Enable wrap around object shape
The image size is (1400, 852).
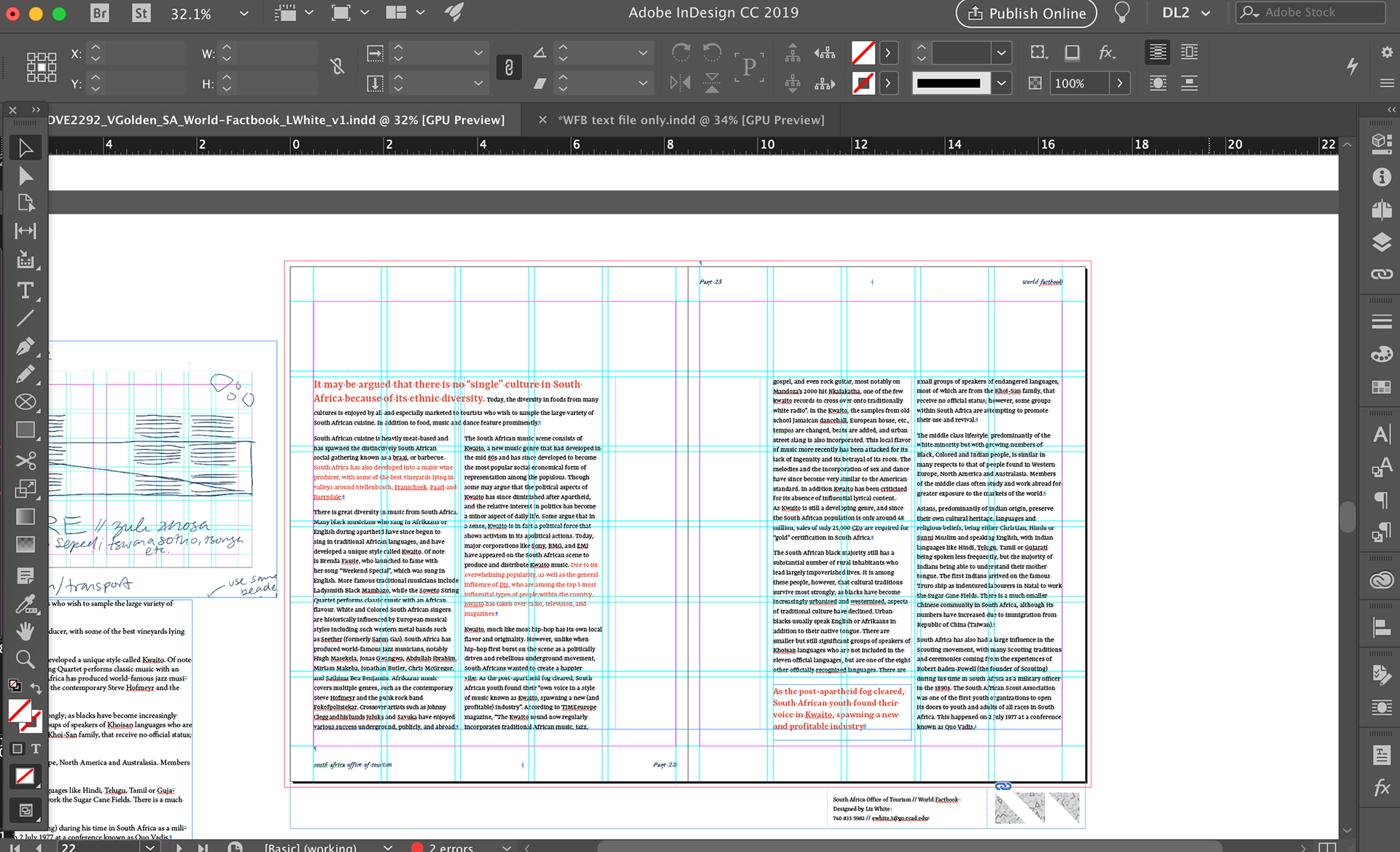coord(1158,83)
